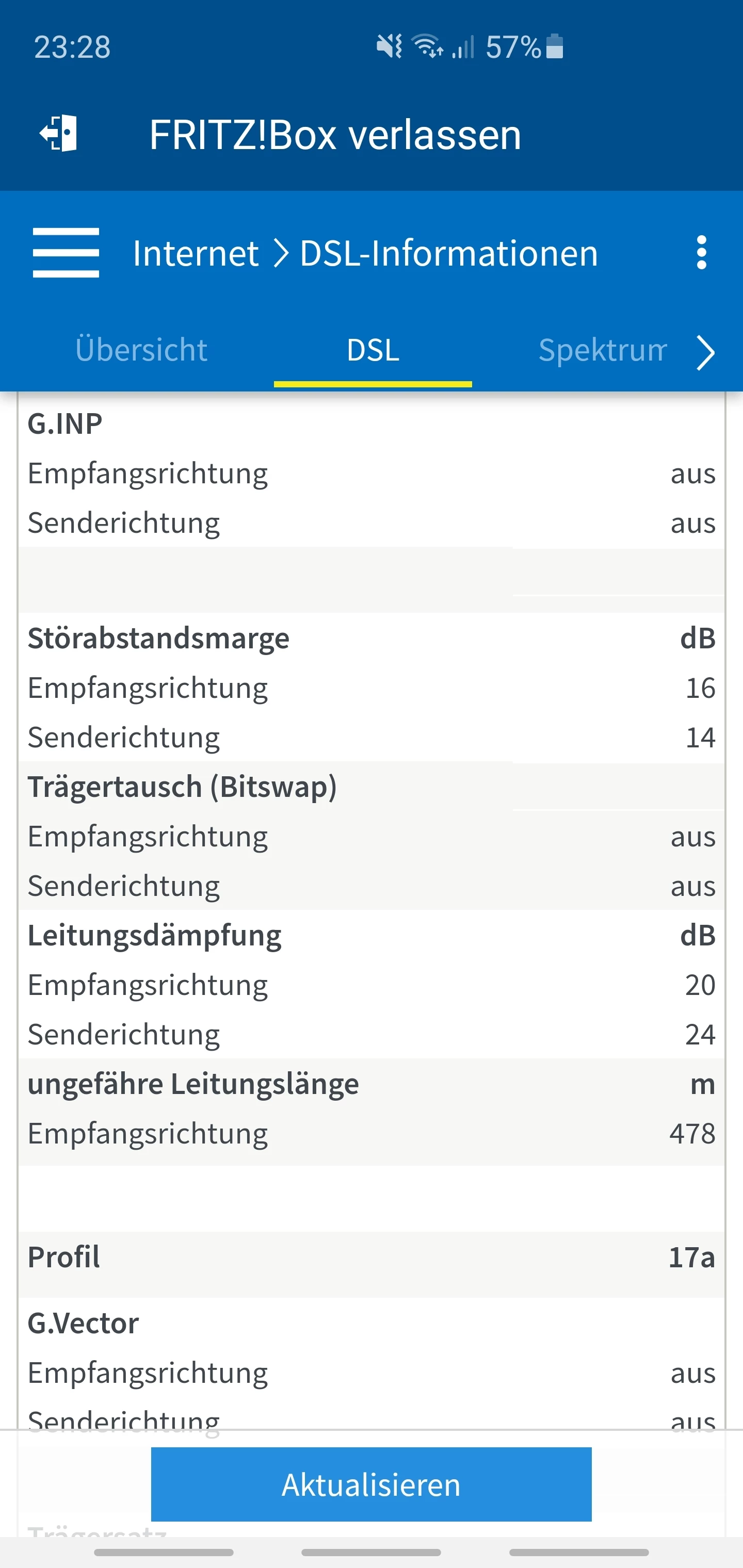Screen dimensions: 743x1568
Task: Select the DSL tab
Action: tap(373, 350)
